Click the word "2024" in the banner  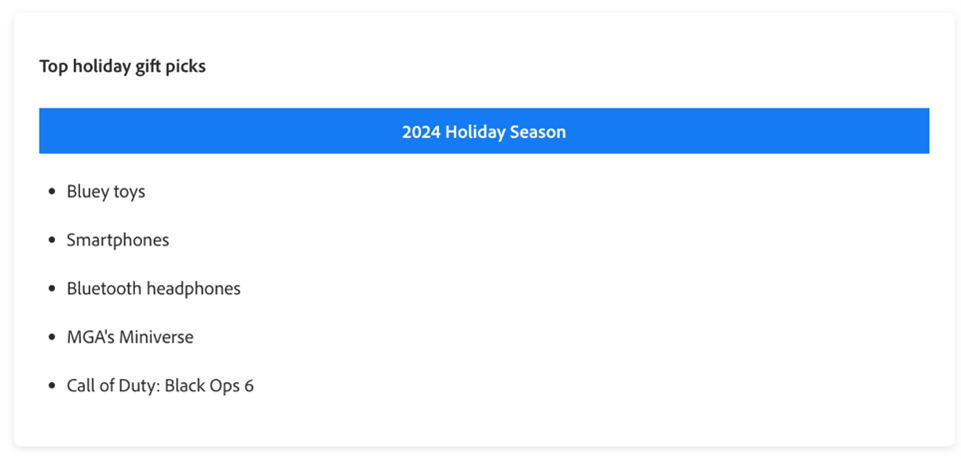[x=422, y=132]
